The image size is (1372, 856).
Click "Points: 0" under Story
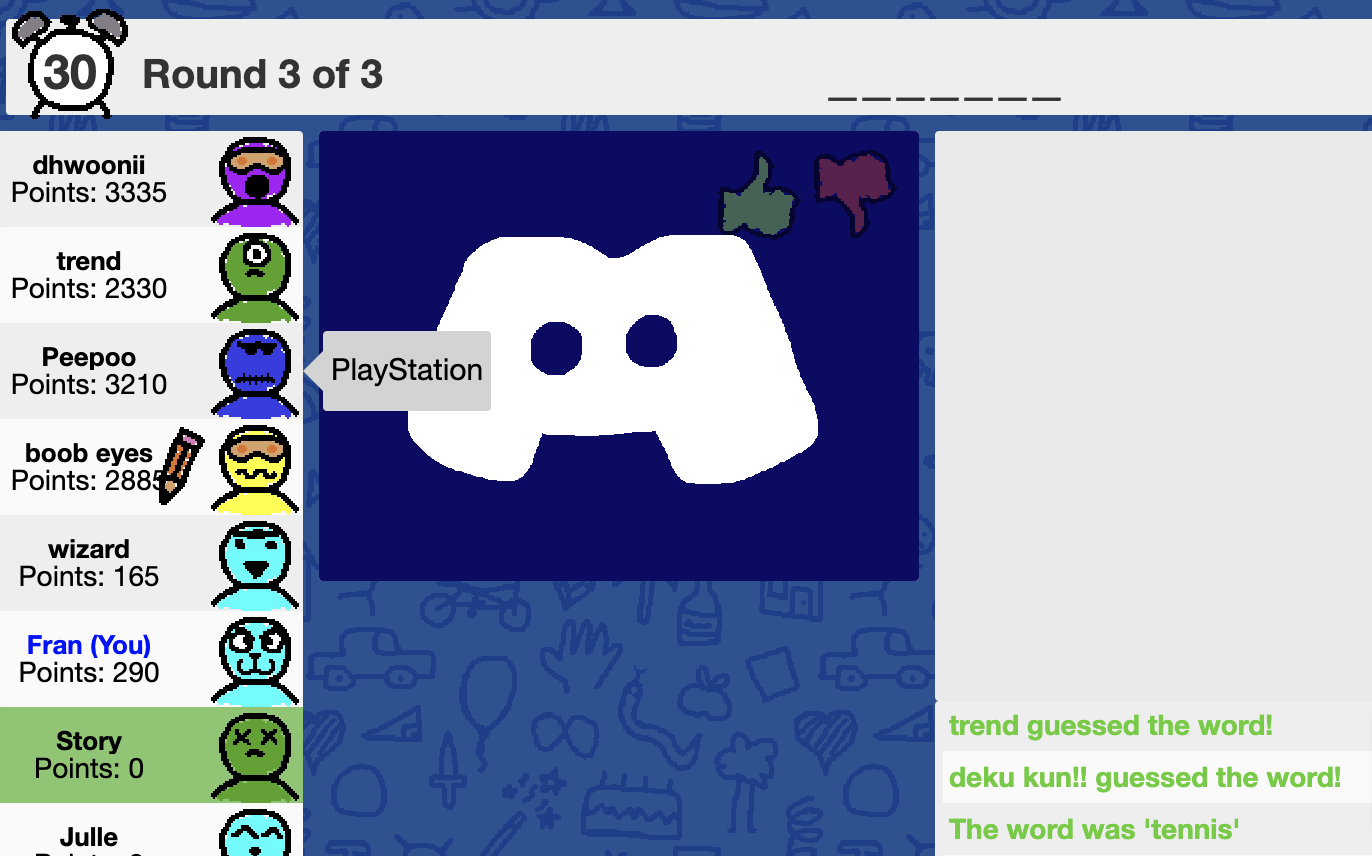tap(89, 769)
